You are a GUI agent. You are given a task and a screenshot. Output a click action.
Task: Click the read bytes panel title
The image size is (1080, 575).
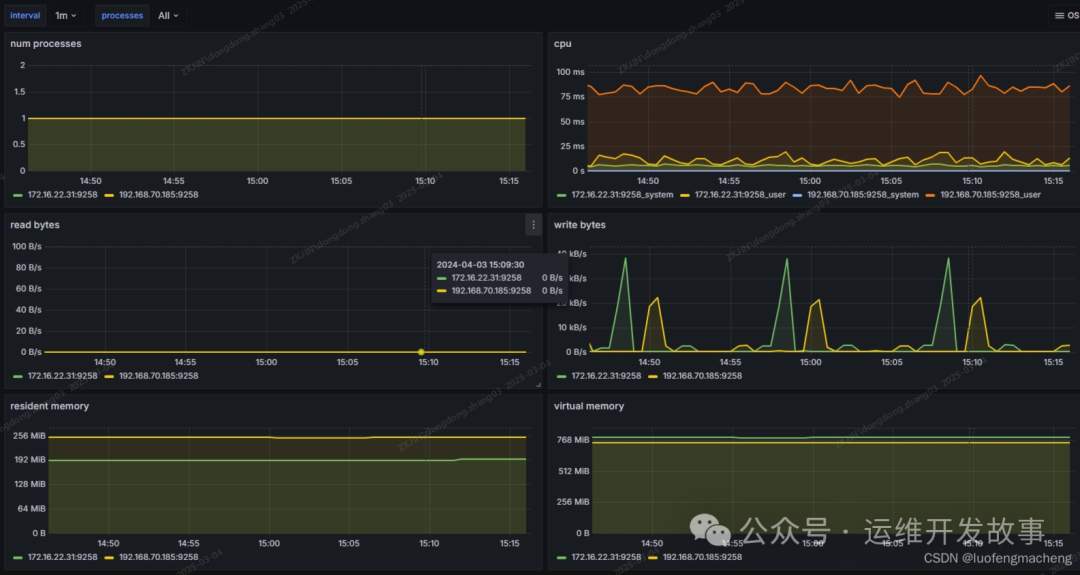click(x=34, y=224)
